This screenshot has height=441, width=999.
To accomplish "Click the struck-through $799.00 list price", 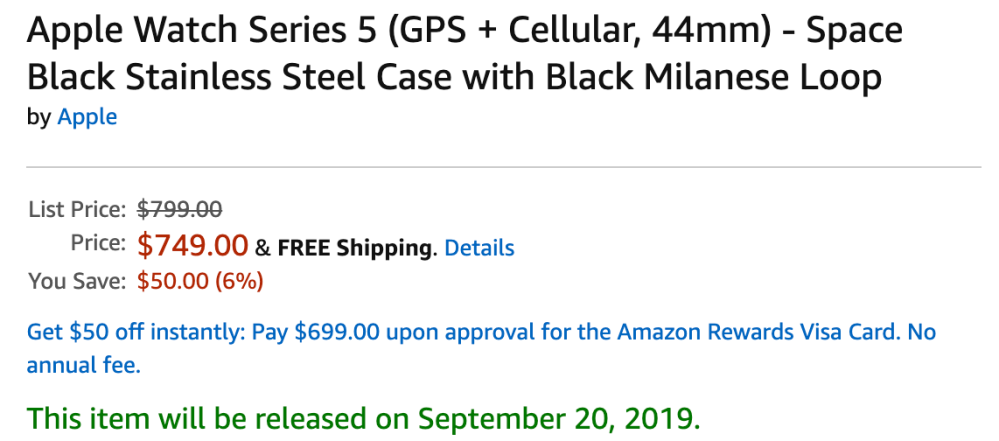I will pyautogui.click(x=179, y=210).
